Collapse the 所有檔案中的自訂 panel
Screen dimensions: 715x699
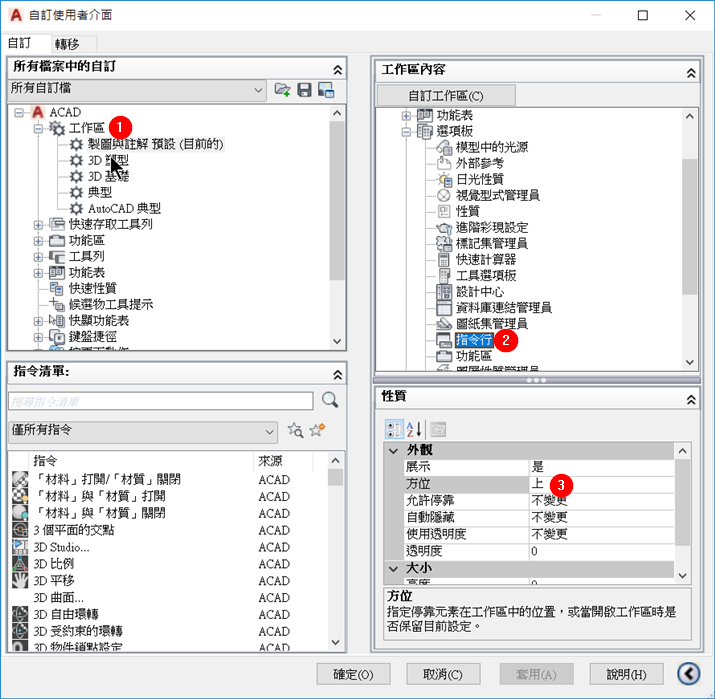pyautogui.click(x=337, y=70)
